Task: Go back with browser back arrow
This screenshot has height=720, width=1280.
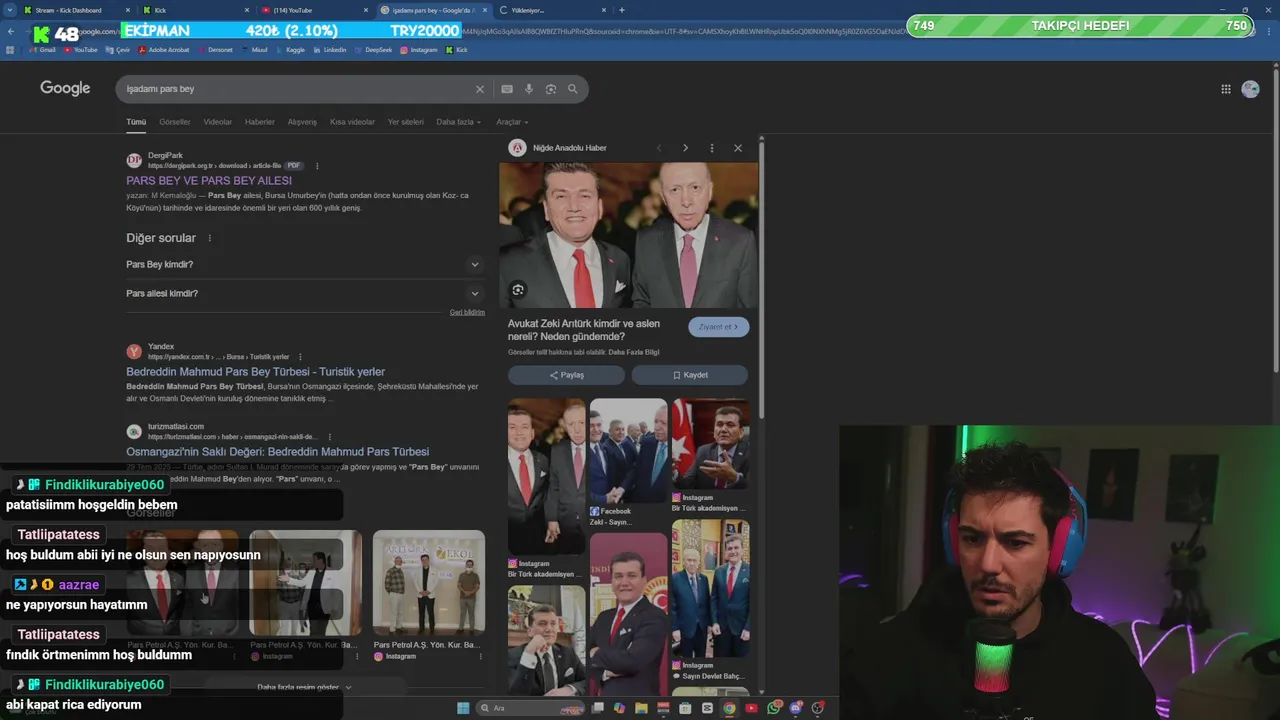Action: (11, 31)
